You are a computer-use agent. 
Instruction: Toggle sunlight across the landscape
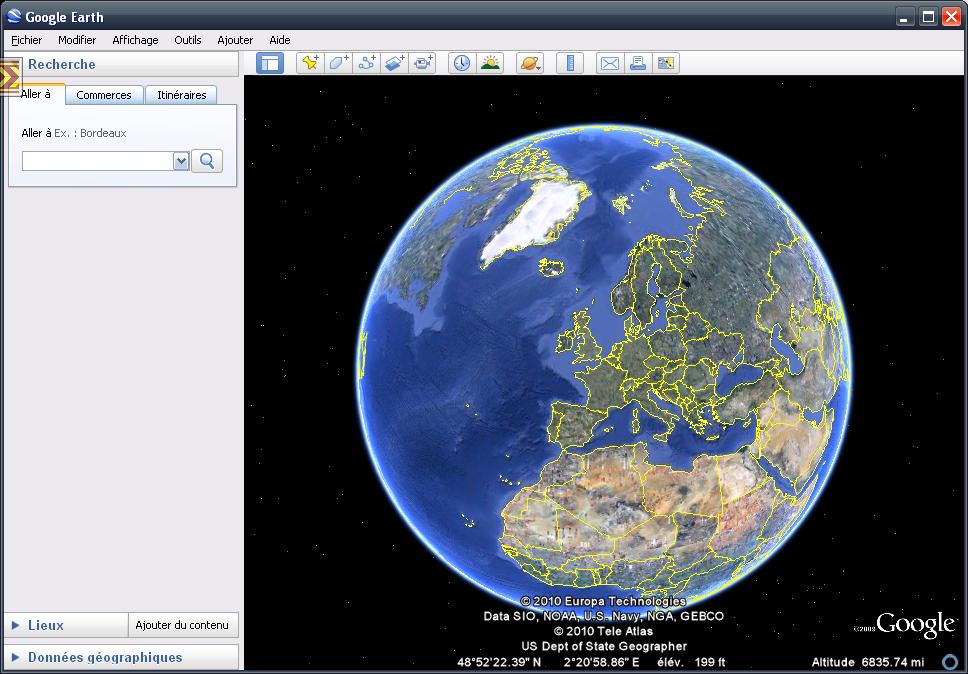[490, 63]
